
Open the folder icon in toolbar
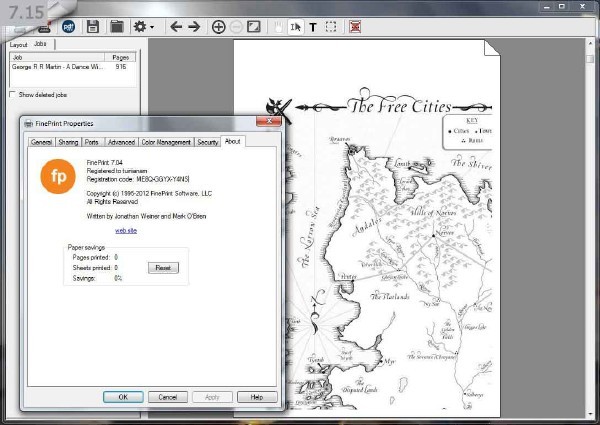pyautogui.click(x=117, y=27)
